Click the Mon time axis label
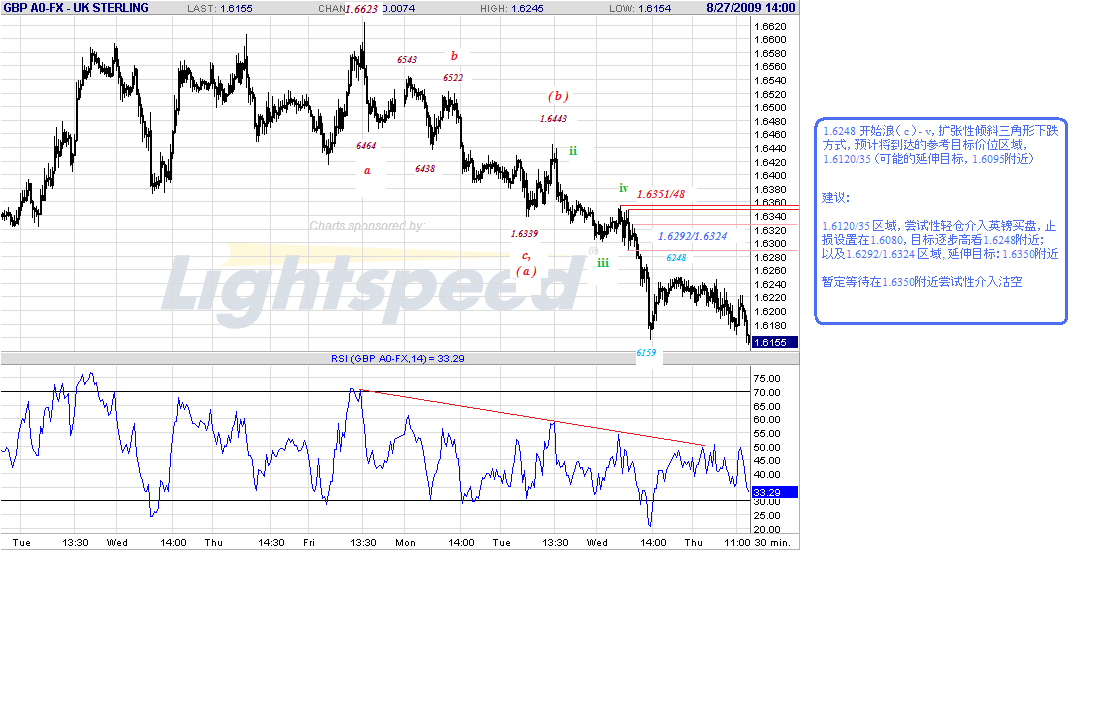Image resolution: width=1097 pixels, height=704 pixels. (405, 542)
